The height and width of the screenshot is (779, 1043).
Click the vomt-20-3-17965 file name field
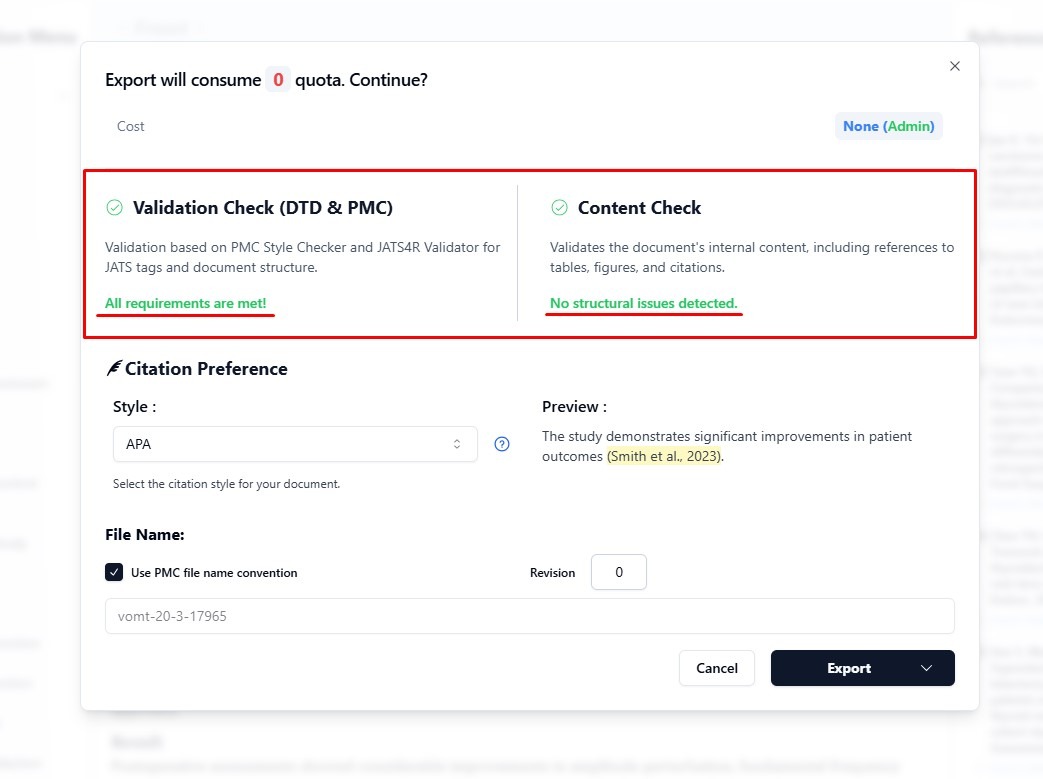pyautogui.click(x=529, y=616)
